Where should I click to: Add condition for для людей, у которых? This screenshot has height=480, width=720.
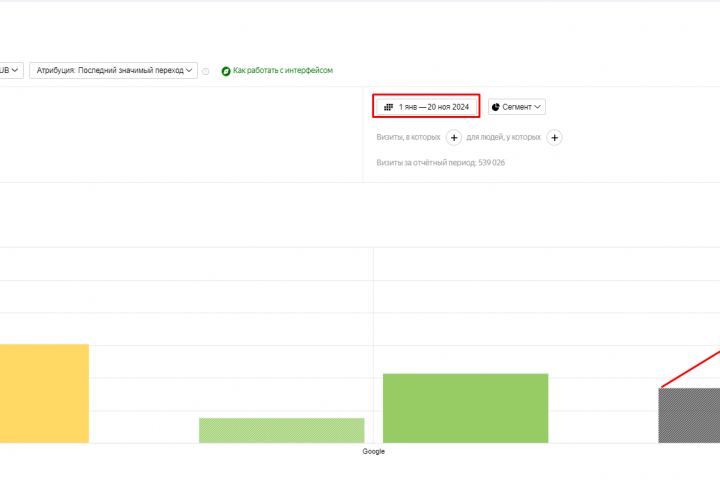pyautogui.click(x=554, y=137)
